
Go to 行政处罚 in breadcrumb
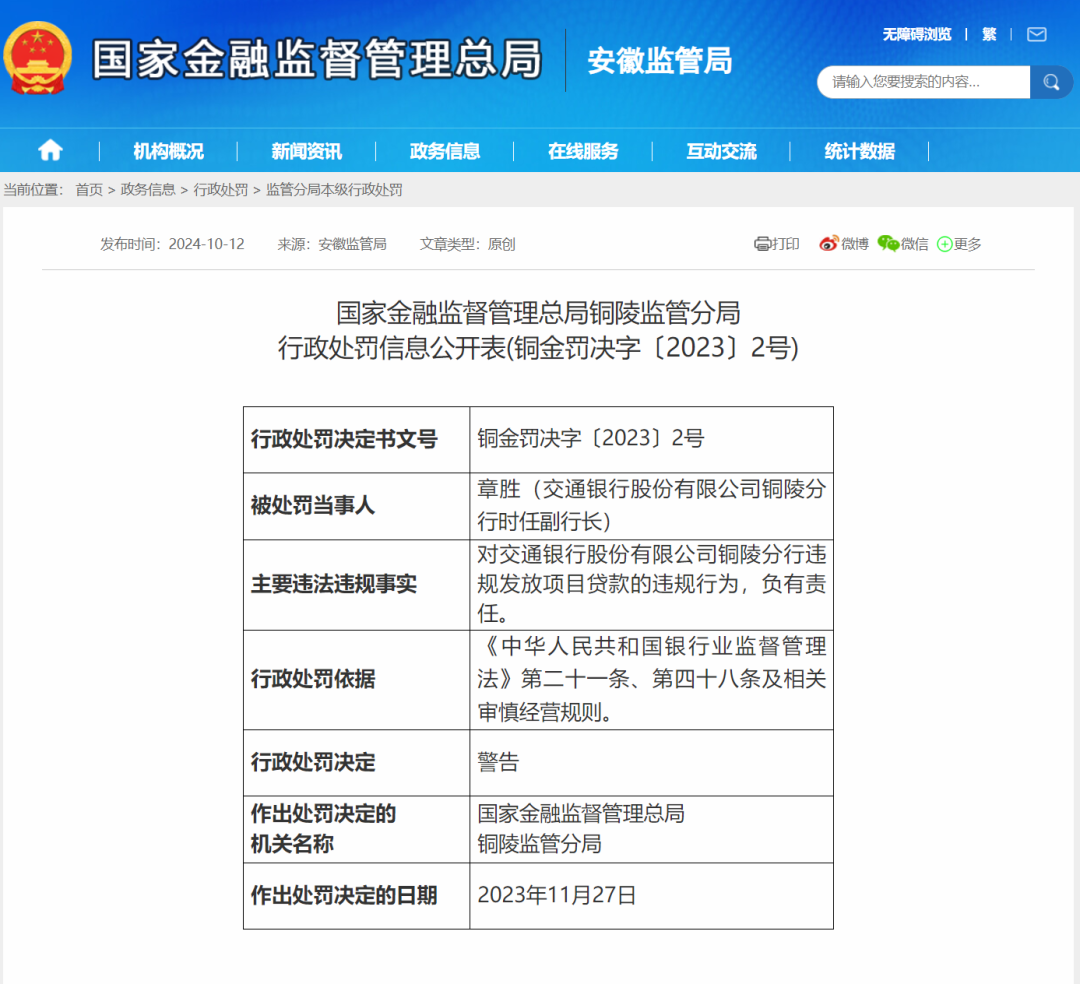[x=220, y=189]
